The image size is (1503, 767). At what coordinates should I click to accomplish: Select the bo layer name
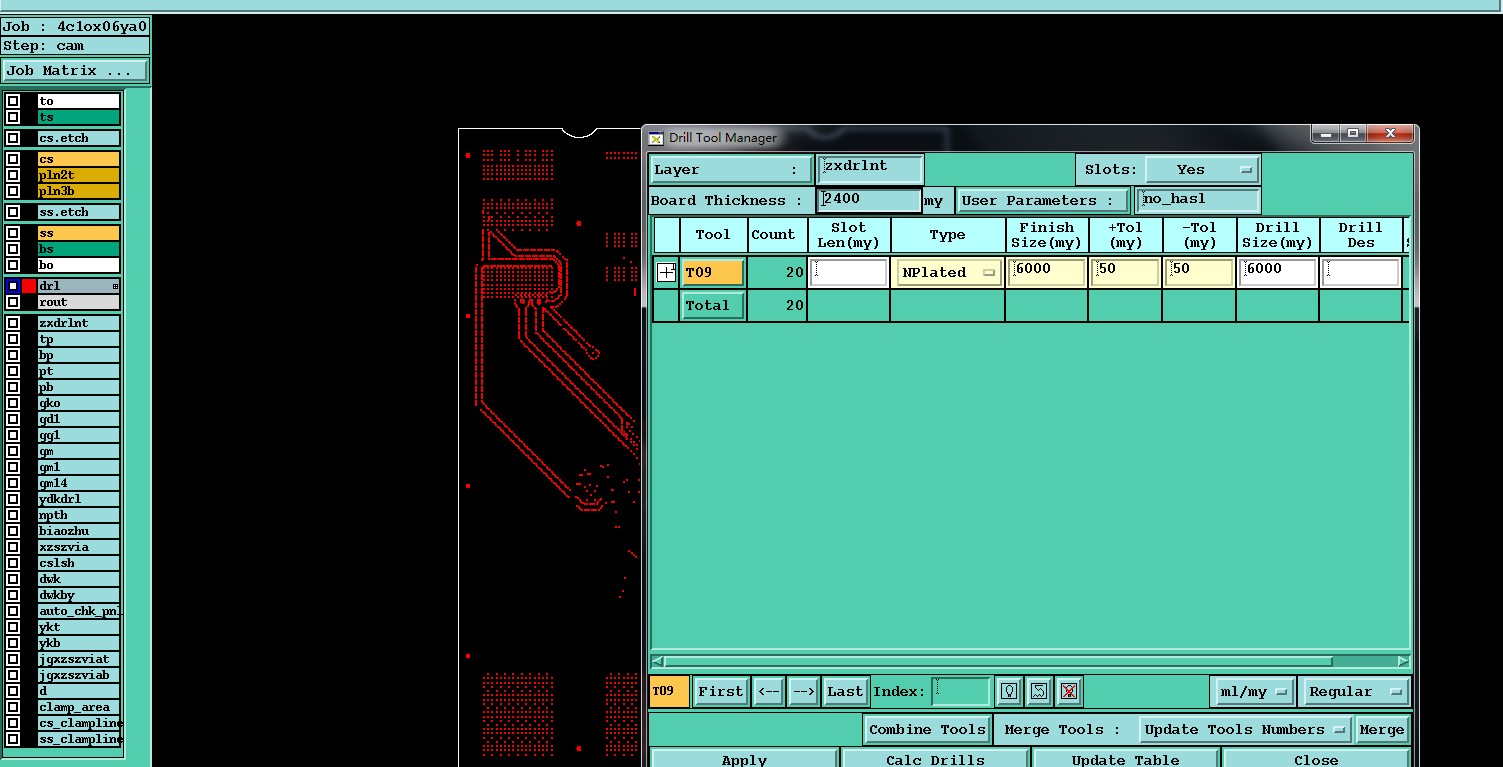coord(79,265)
